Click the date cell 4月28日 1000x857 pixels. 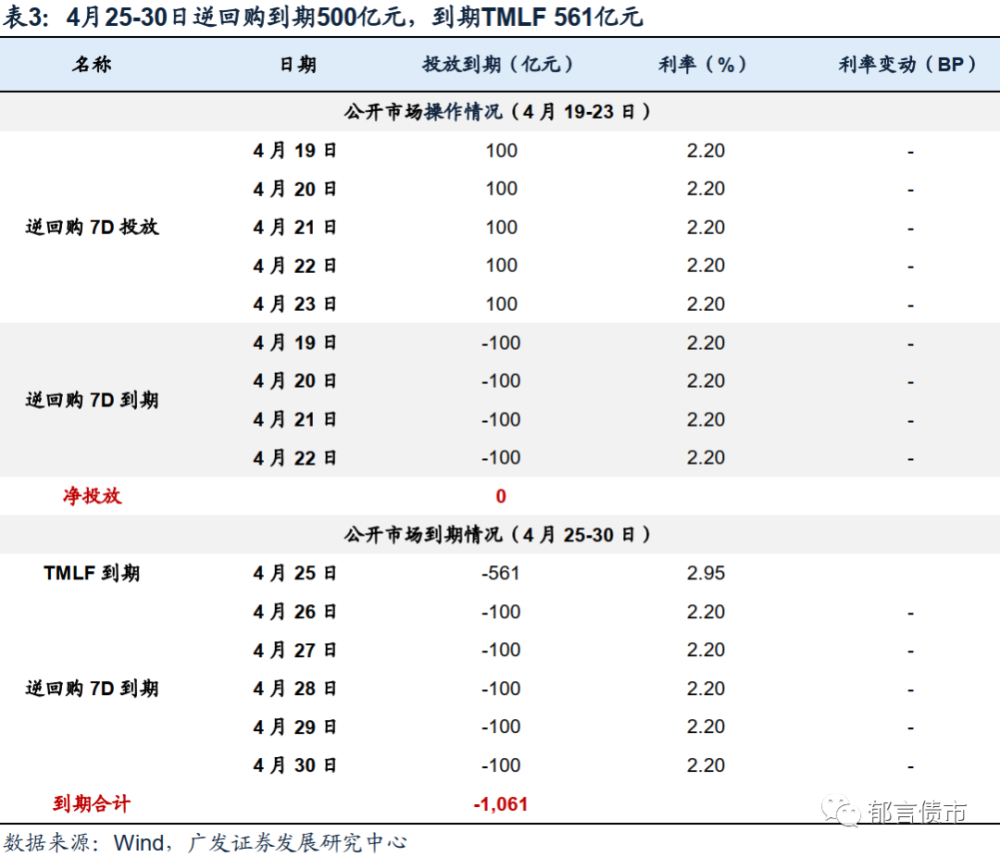(295, 688)
